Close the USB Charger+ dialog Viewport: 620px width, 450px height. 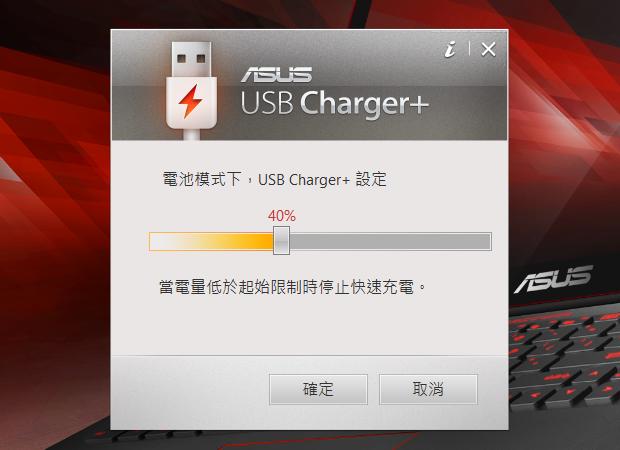coord(488,49)
